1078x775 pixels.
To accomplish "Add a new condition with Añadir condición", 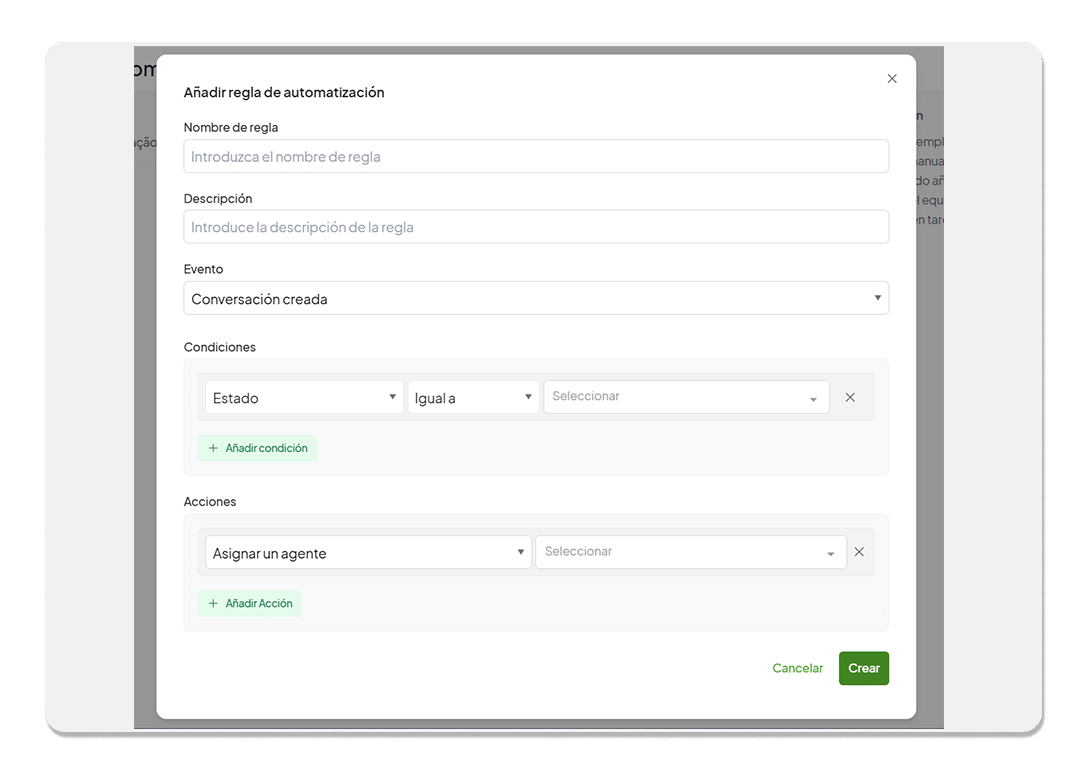I will coord(258,448).
